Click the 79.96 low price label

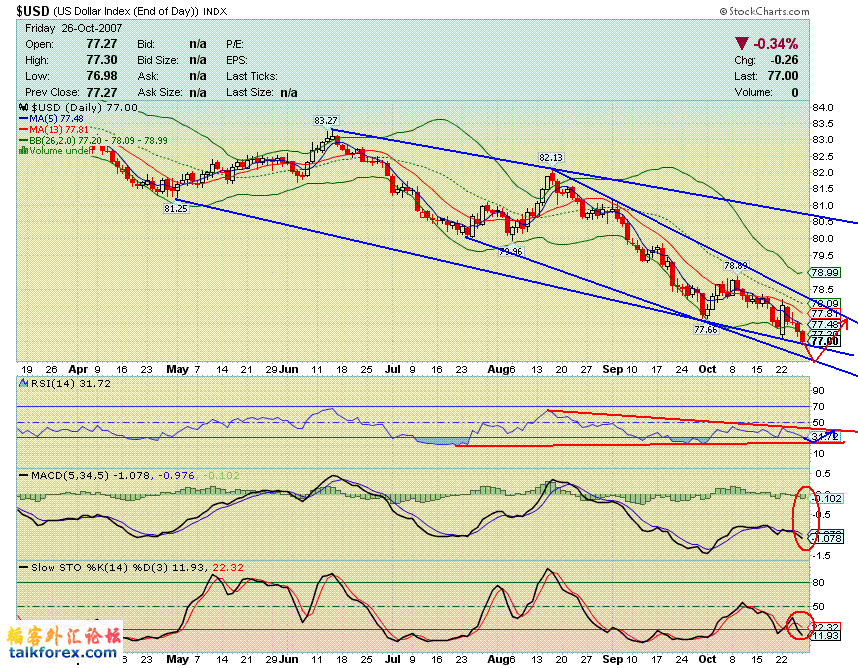tap(511, 252)
